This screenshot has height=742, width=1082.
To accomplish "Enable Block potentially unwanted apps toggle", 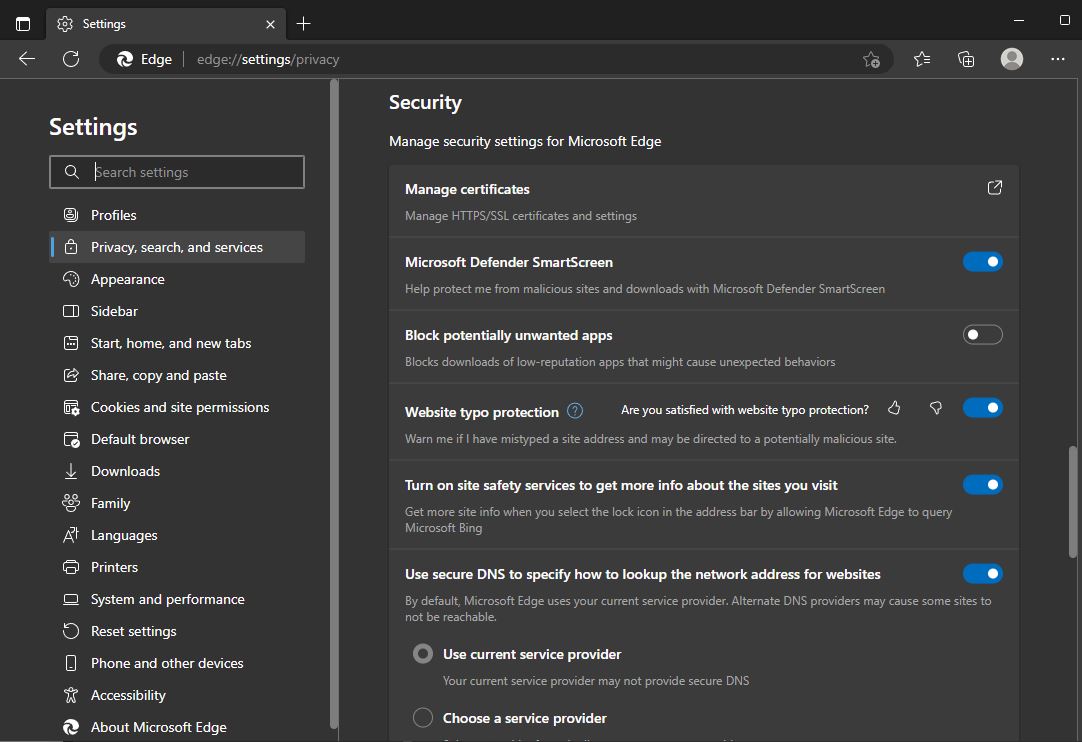I will click(982, 335).
